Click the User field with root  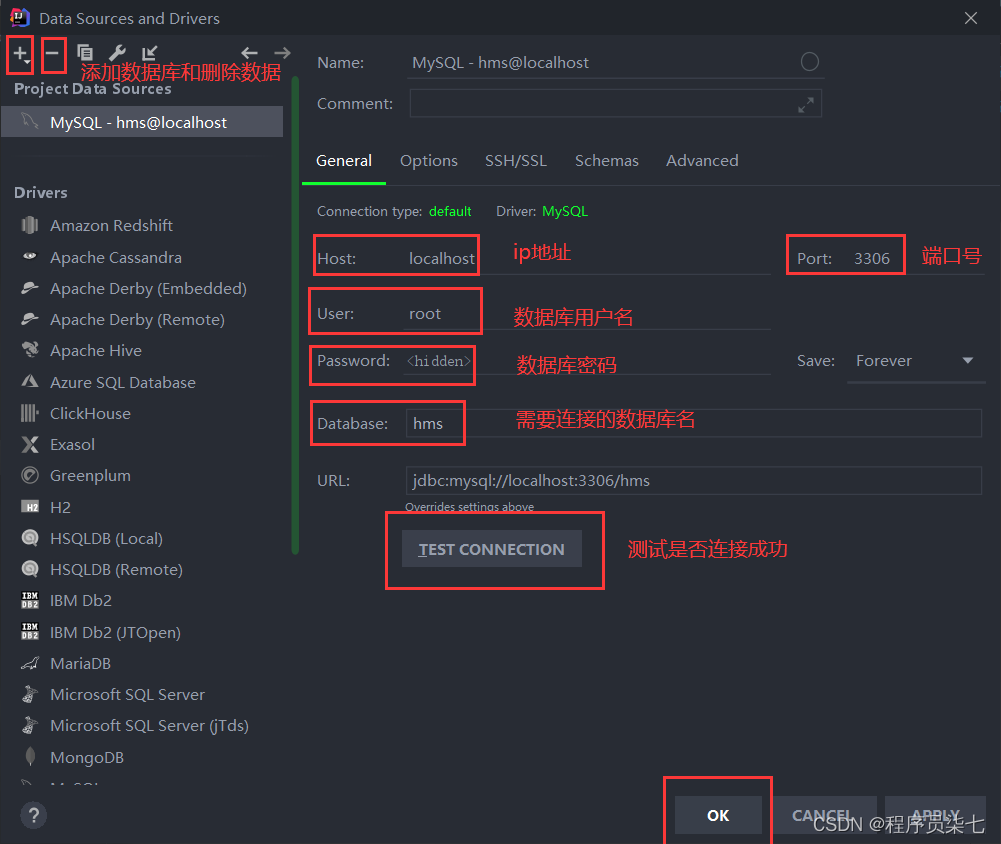(x=587, y=313)
